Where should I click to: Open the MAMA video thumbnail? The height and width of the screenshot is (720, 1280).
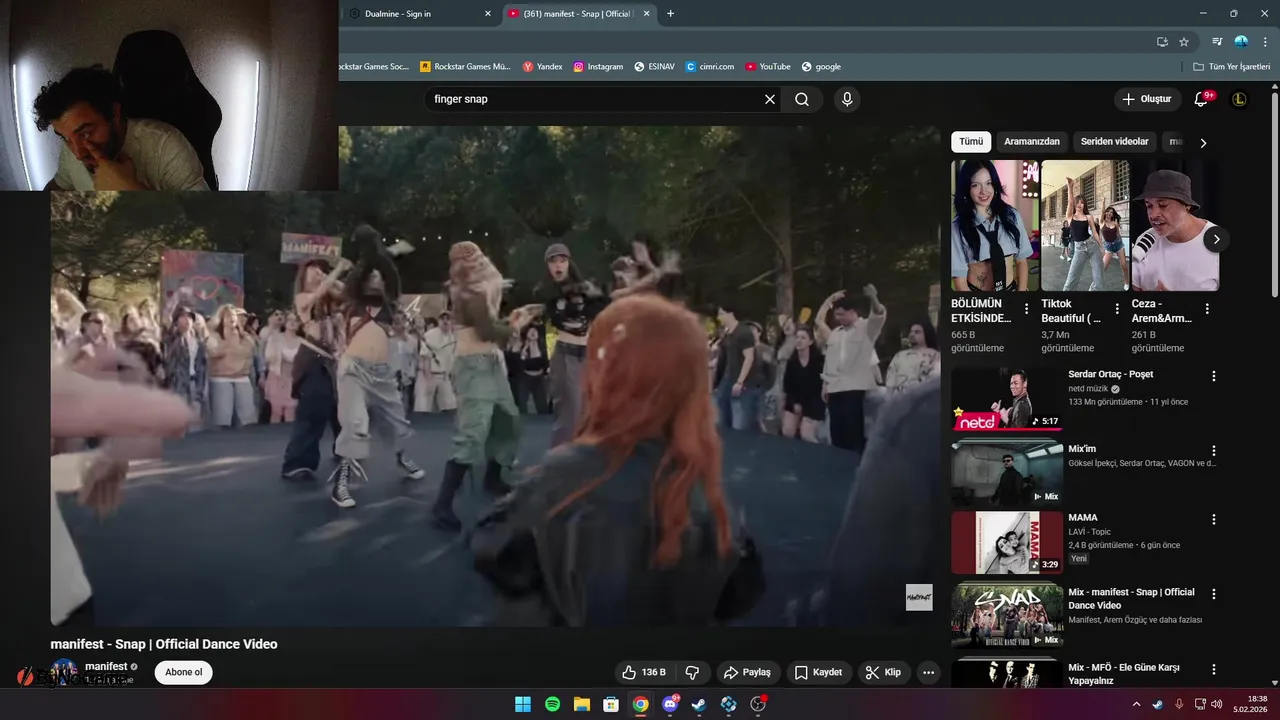(x=1007, y=543)
